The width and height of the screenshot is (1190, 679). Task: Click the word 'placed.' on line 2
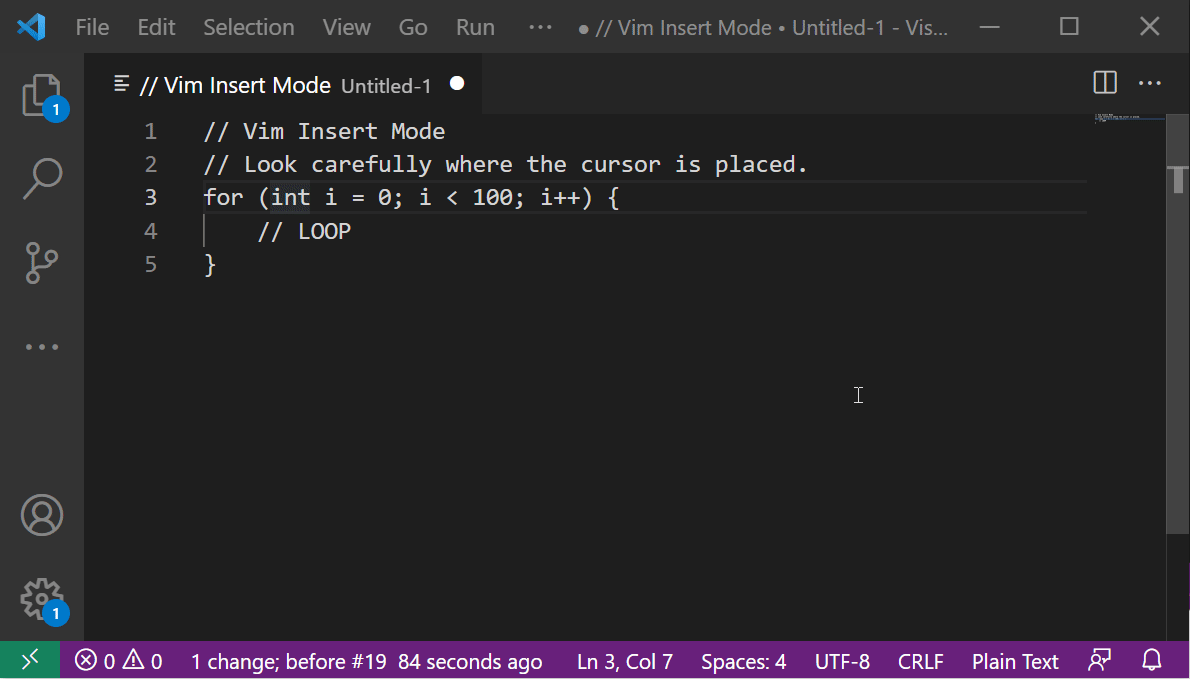(761, 165)
